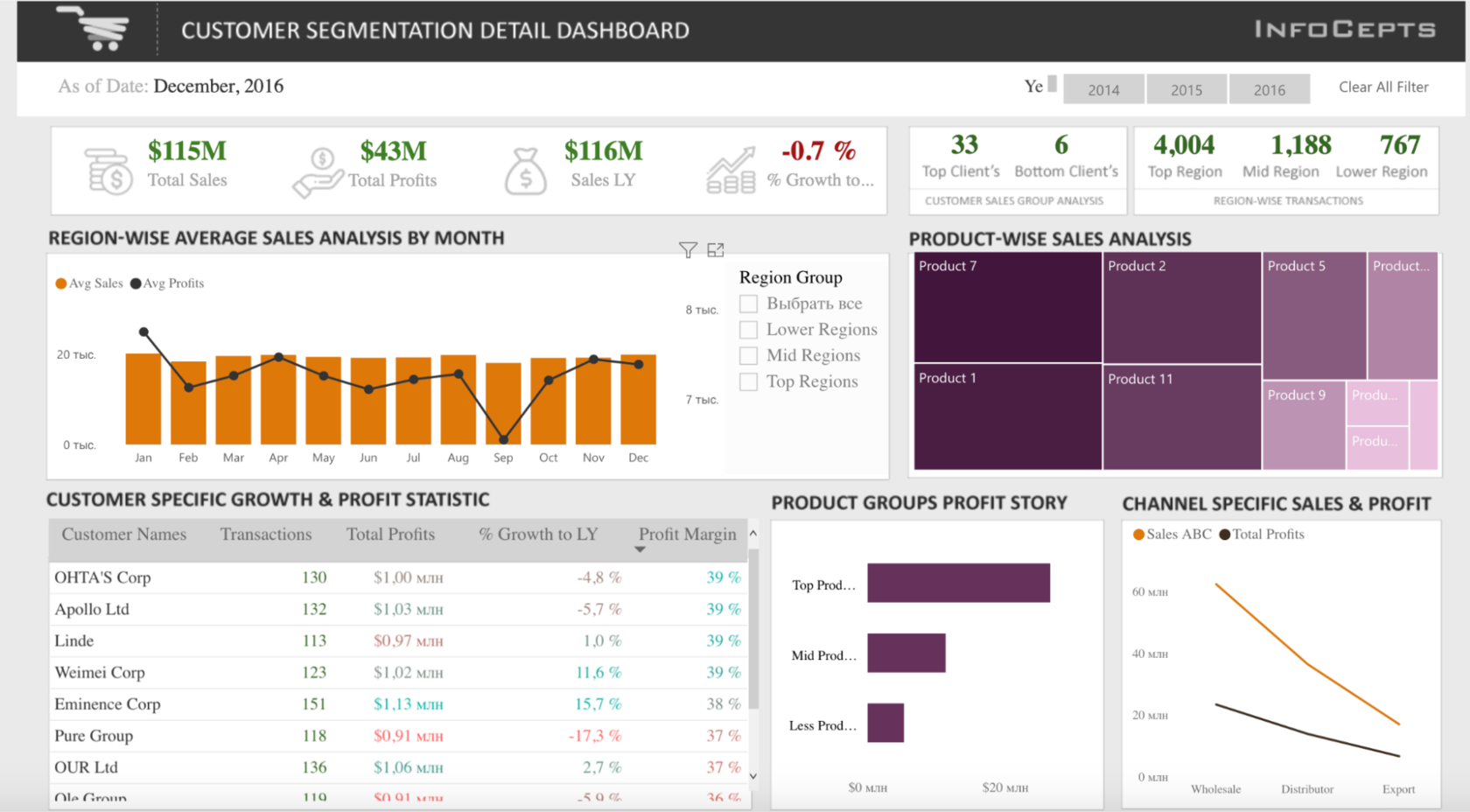
Task: Sort by Customer Names column header
Action: click(x=124, y=535)
